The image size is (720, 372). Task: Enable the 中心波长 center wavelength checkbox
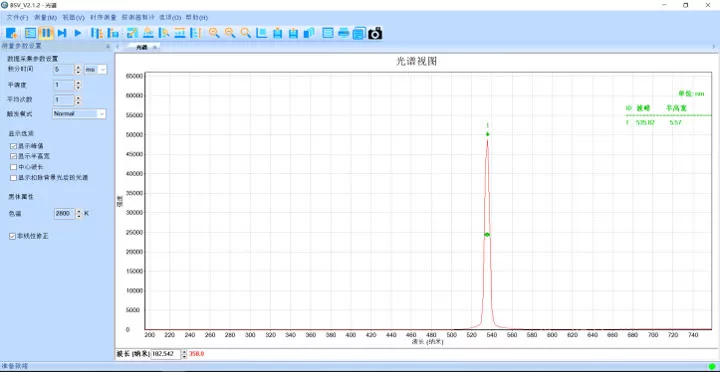click(13, 167)
